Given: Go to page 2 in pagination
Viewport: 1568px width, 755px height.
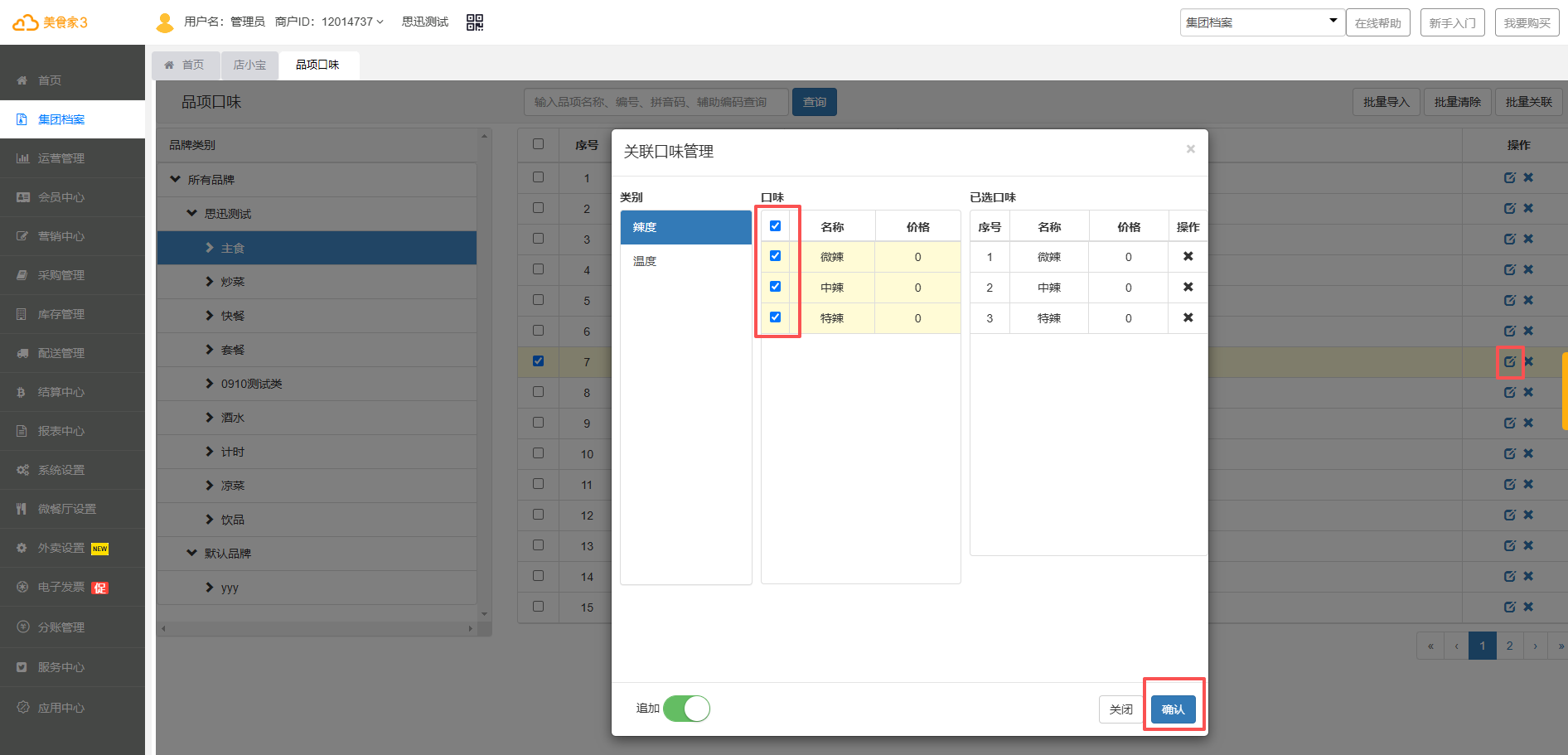Looking at the screenshot, I should (1509, 646).
